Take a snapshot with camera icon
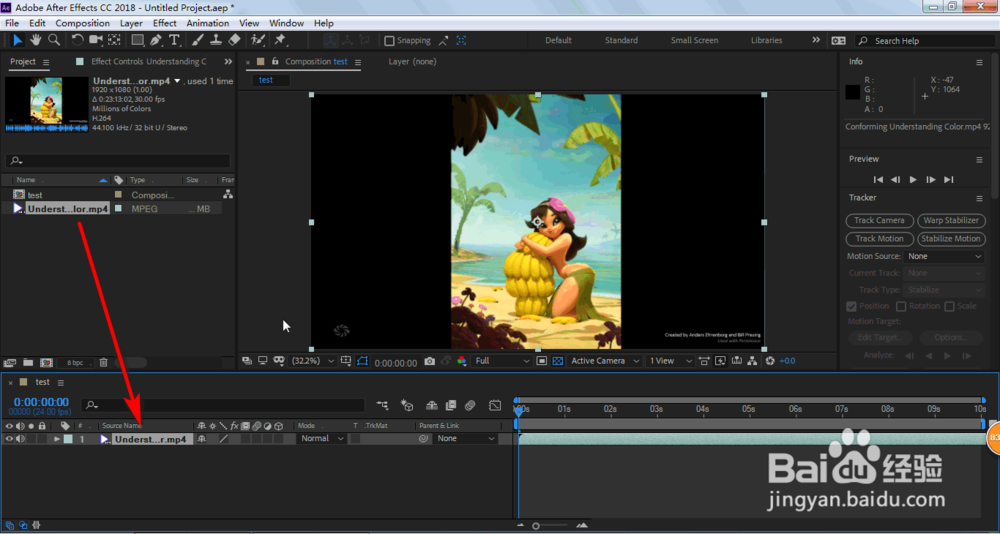Viewport: 1000px width, 534px height. pyautogui.click(x=430, y=361)
